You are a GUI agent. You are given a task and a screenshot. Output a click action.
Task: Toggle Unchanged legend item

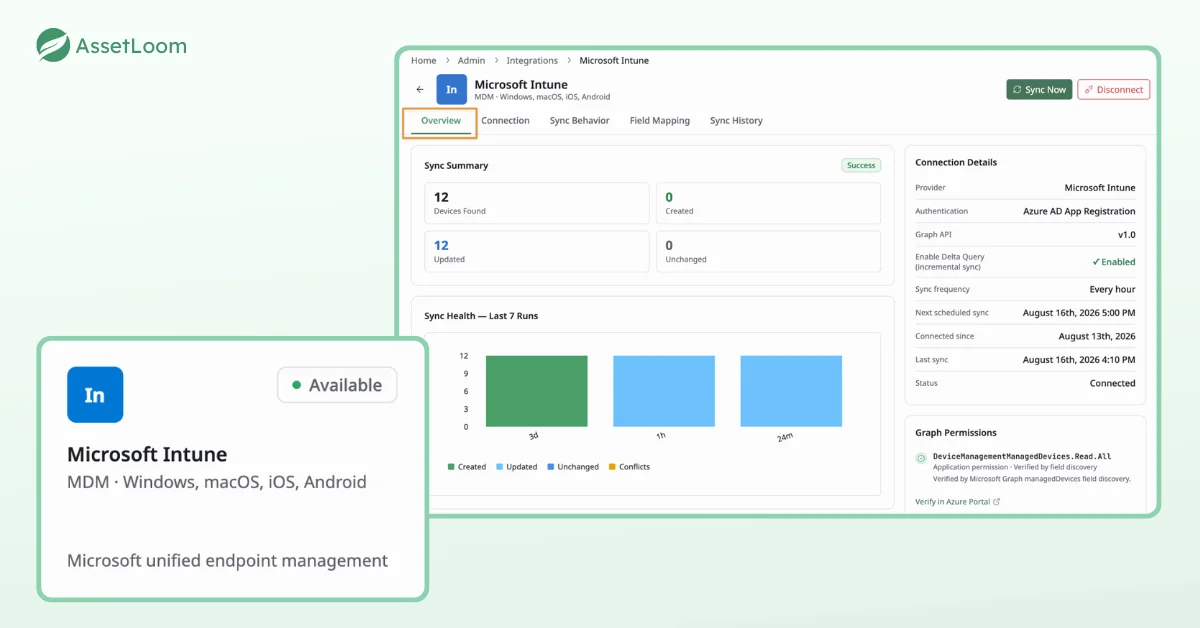[573, 467]
